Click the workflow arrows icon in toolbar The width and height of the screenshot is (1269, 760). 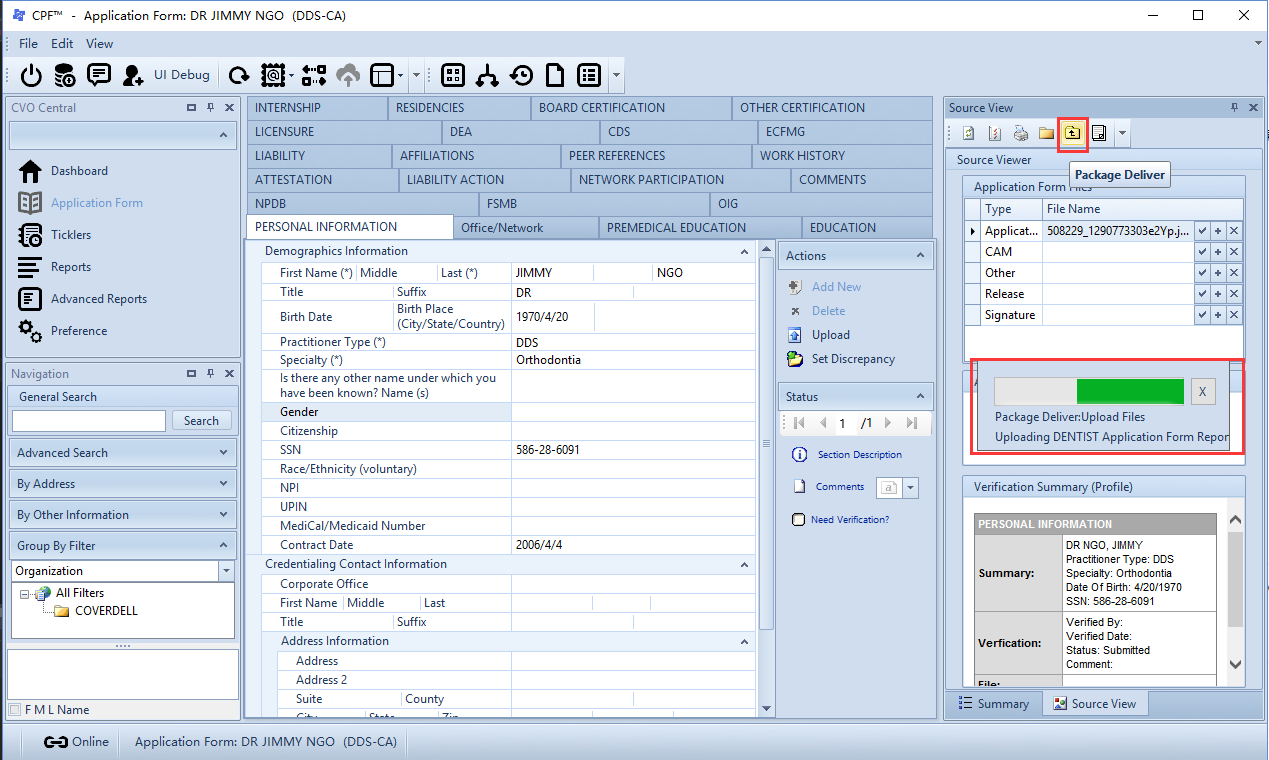(x=314, y=75)
